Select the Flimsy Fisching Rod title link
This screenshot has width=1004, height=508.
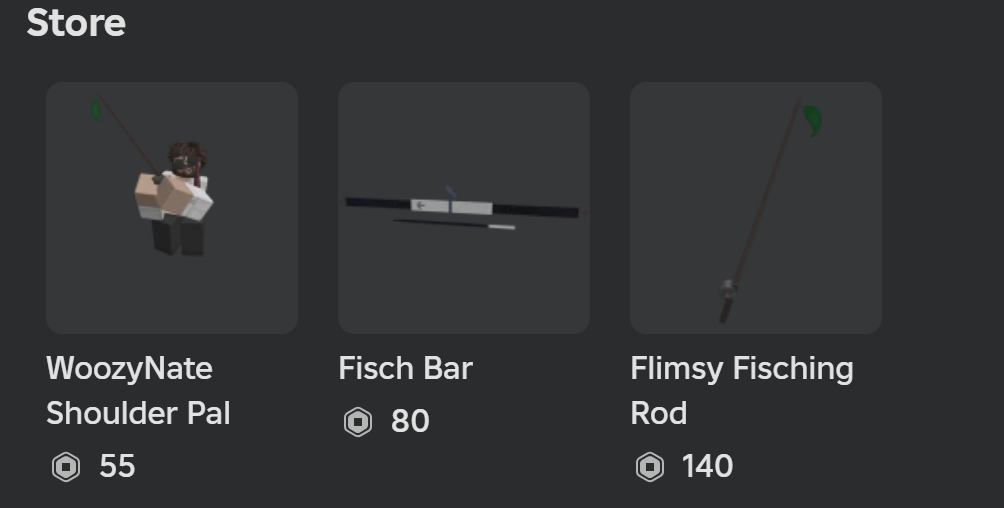[x=741, y=369]
